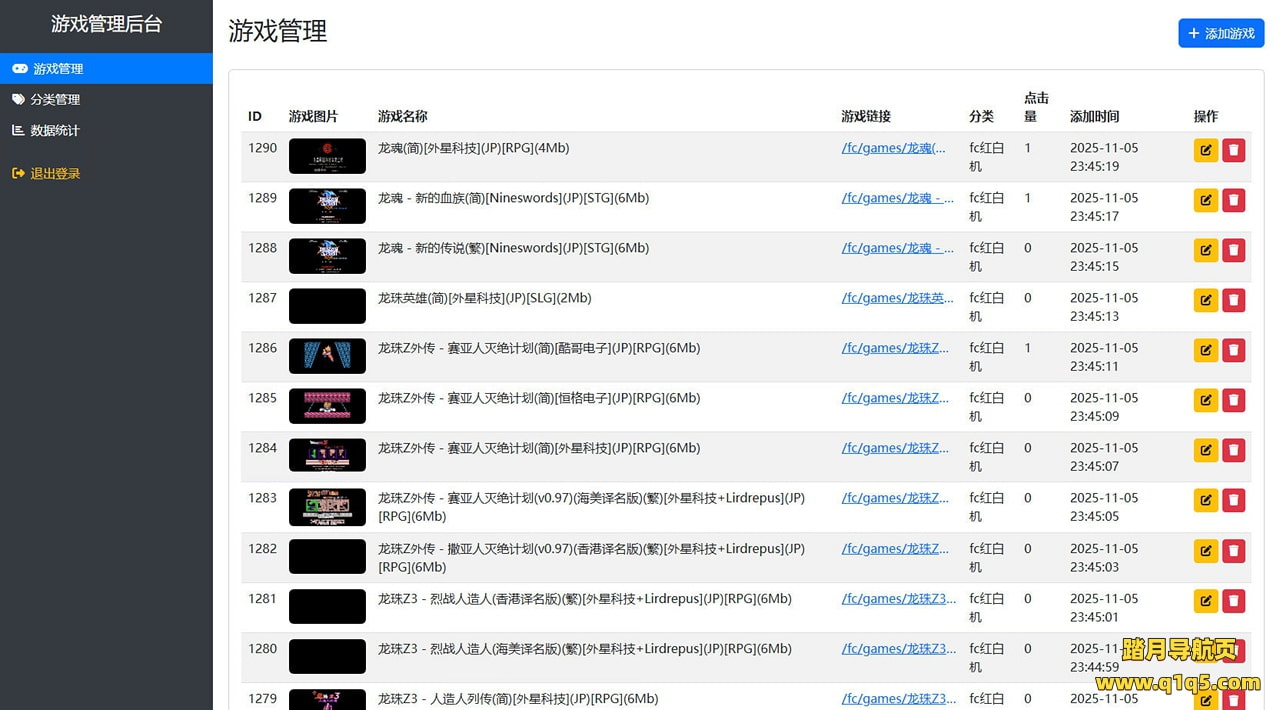Delete game 1285 with the trash icon
Viewport: 1280px width, 710px height.
coord(1233,400)
